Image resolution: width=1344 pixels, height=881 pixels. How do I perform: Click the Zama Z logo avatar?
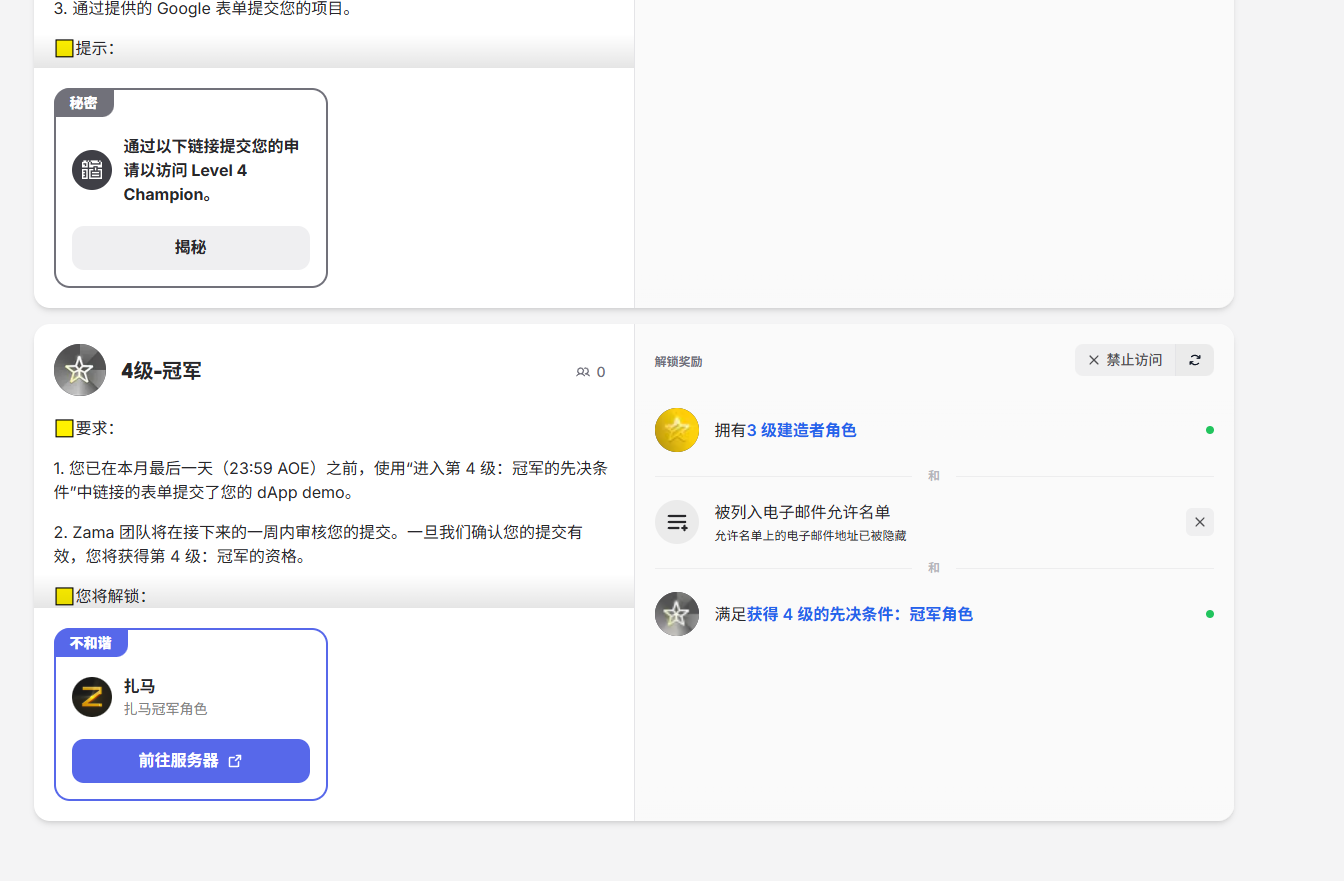pos(92,697)
